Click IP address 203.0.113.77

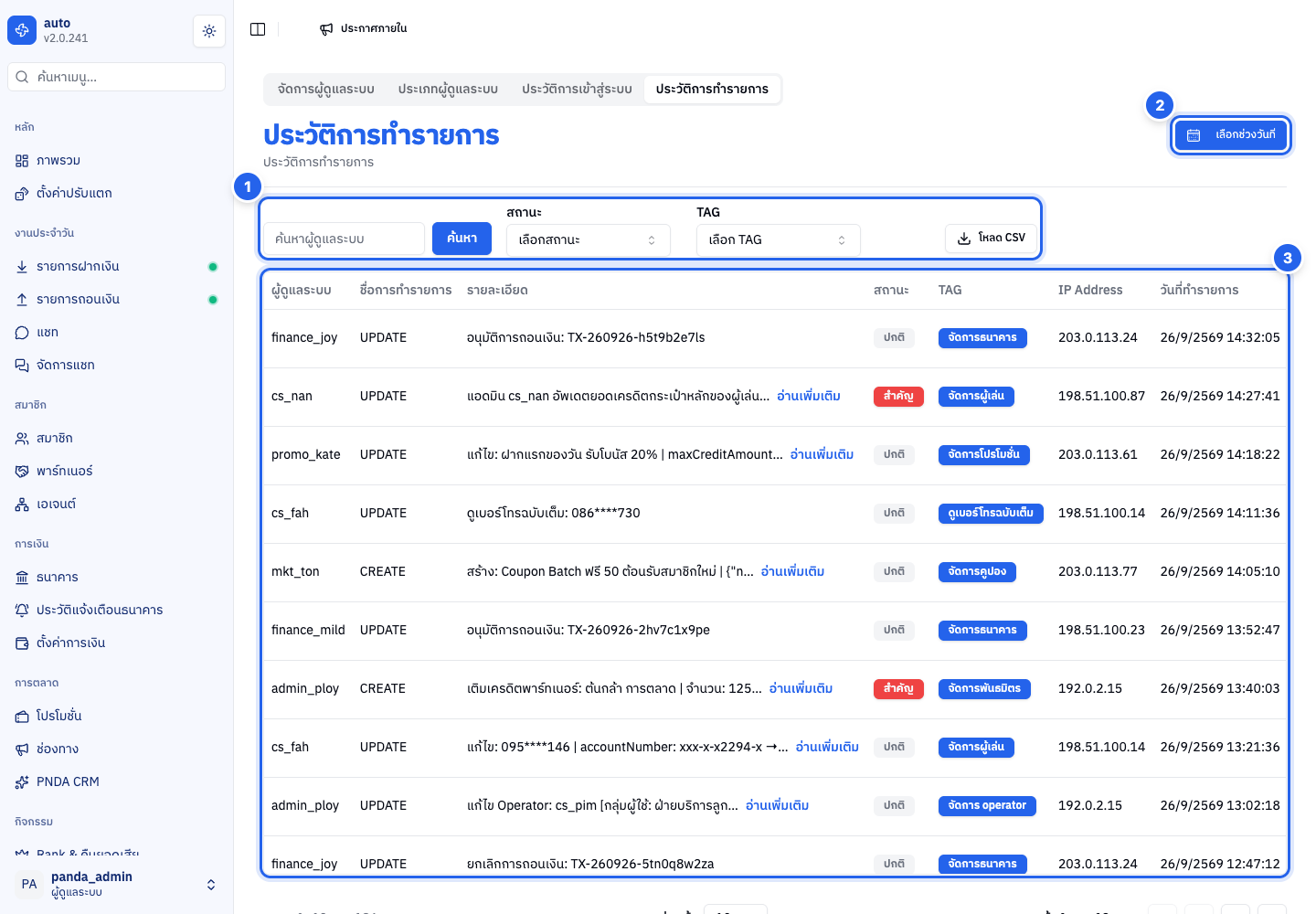coord(1098,572)
